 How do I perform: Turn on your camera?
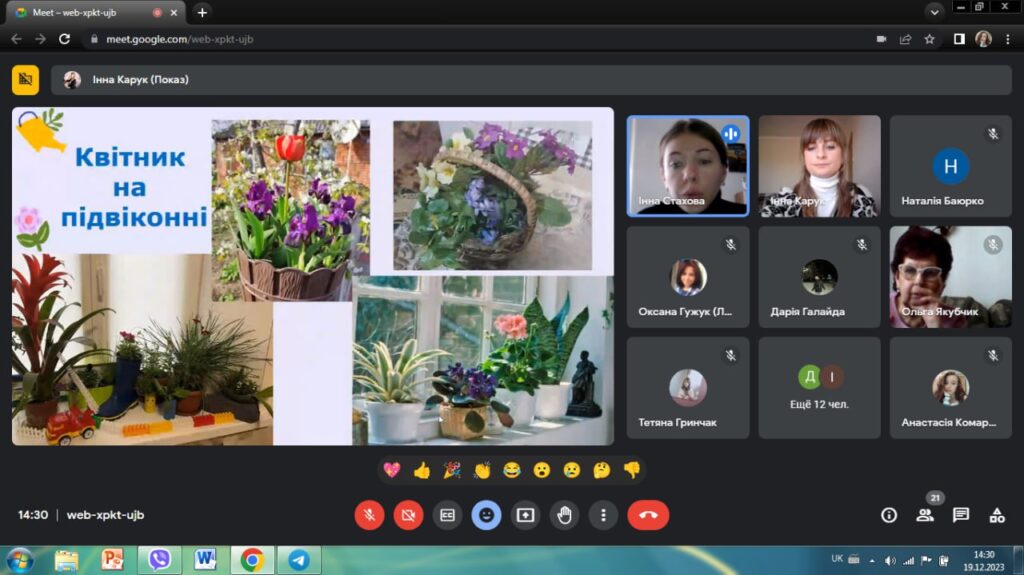408,515
